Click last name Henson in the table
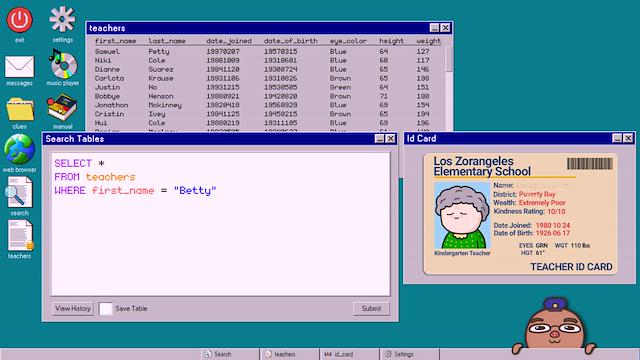This screenshot has width=640, height=360. [161, 96]
